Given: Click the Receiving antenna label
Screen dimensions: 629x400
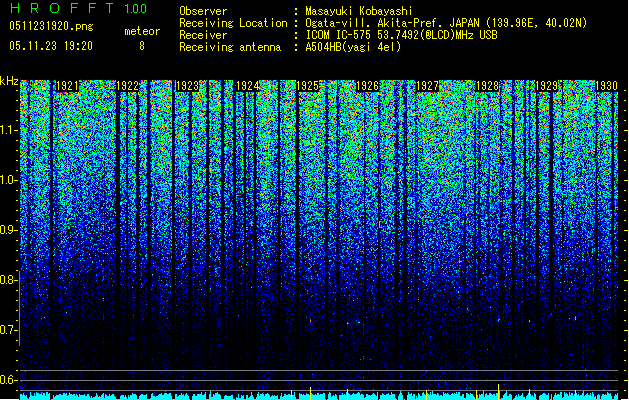Looking at the screenshot, I should click(x=230, y=47).
